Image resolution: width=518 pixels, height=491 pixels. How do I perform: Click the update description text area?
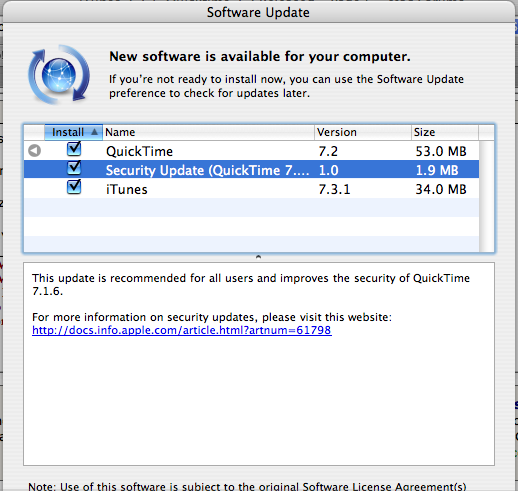click(x=259, y=364)
